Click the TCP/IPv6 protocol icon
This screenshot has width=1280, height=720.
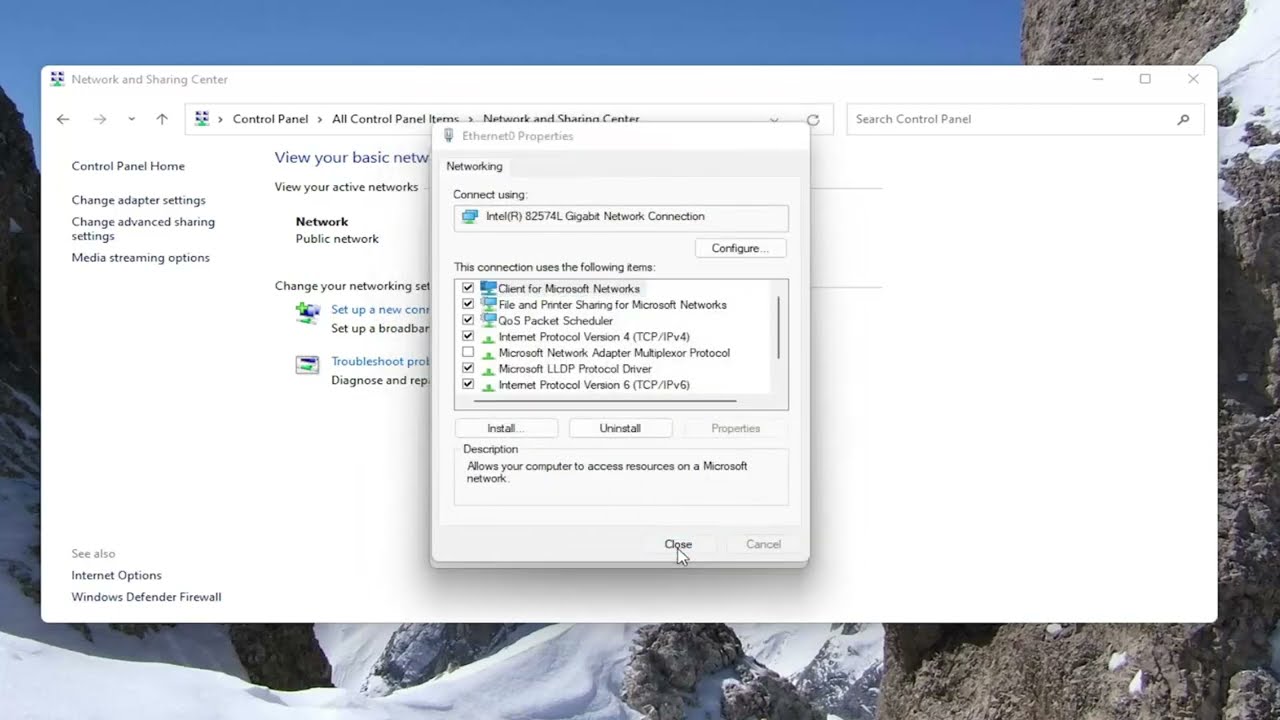point(488,385)
